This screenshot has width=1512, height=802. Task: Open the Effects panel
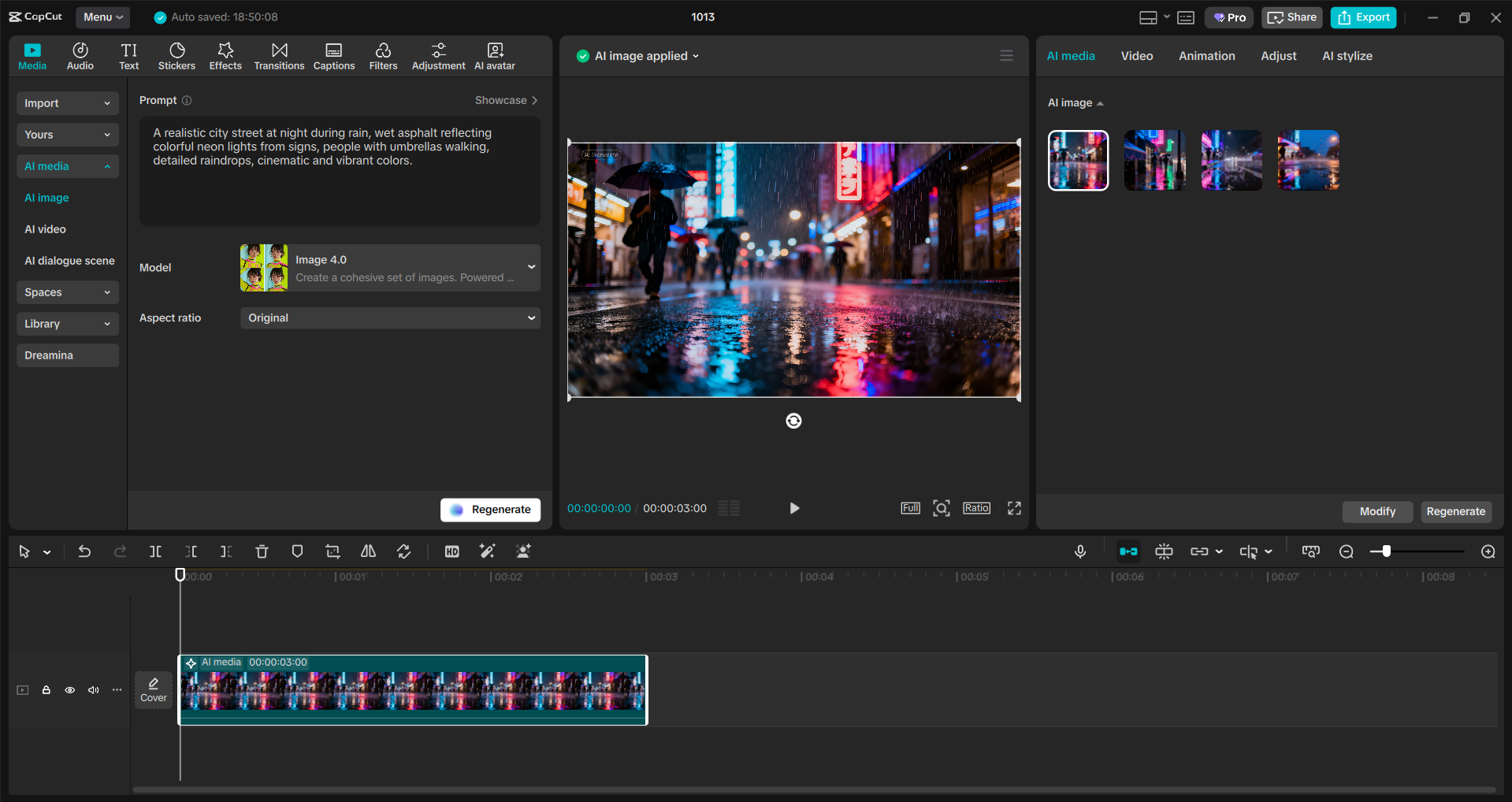click(225, 55)
